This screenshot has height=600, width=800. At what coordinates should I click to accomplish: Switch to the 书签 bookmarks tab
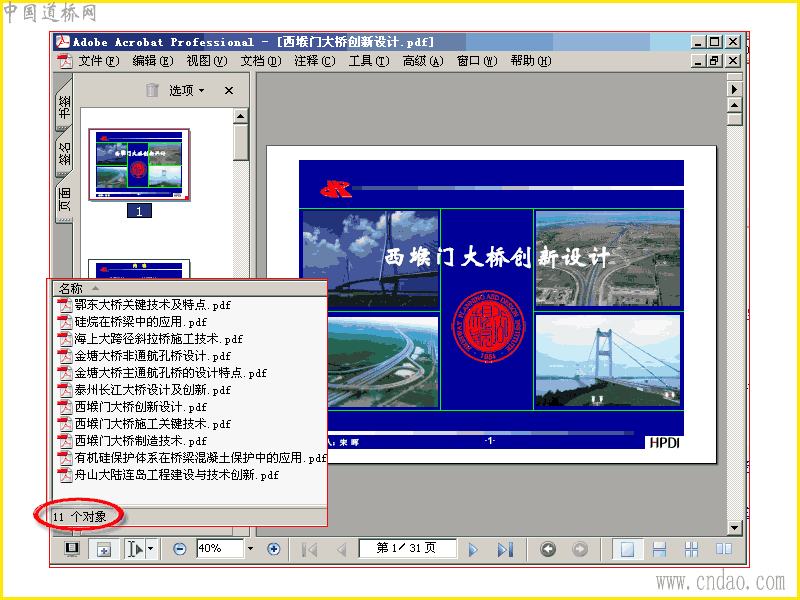(64, 105)
